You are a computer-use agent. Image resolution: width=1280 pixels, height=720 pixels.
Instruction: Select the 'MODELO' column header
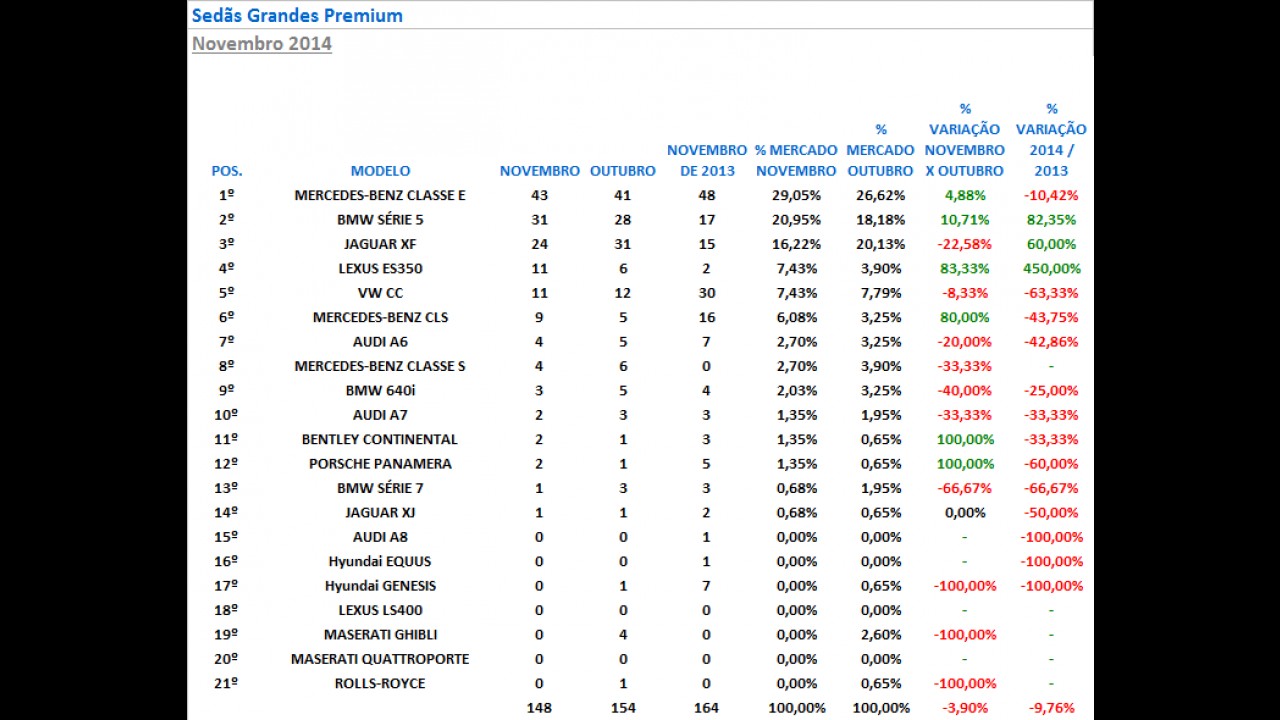point(380,171)
